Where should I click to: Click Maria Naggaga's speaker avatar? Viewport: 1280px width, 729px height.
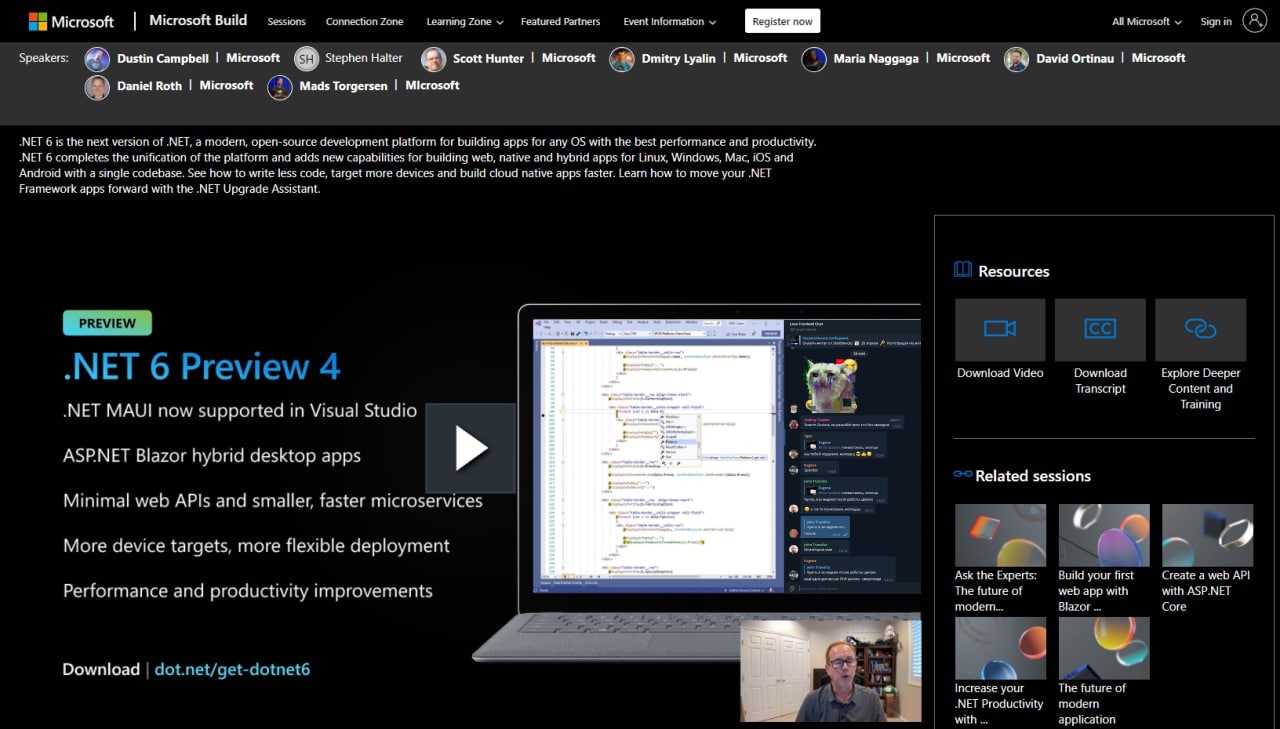click(x=814, y=59)
